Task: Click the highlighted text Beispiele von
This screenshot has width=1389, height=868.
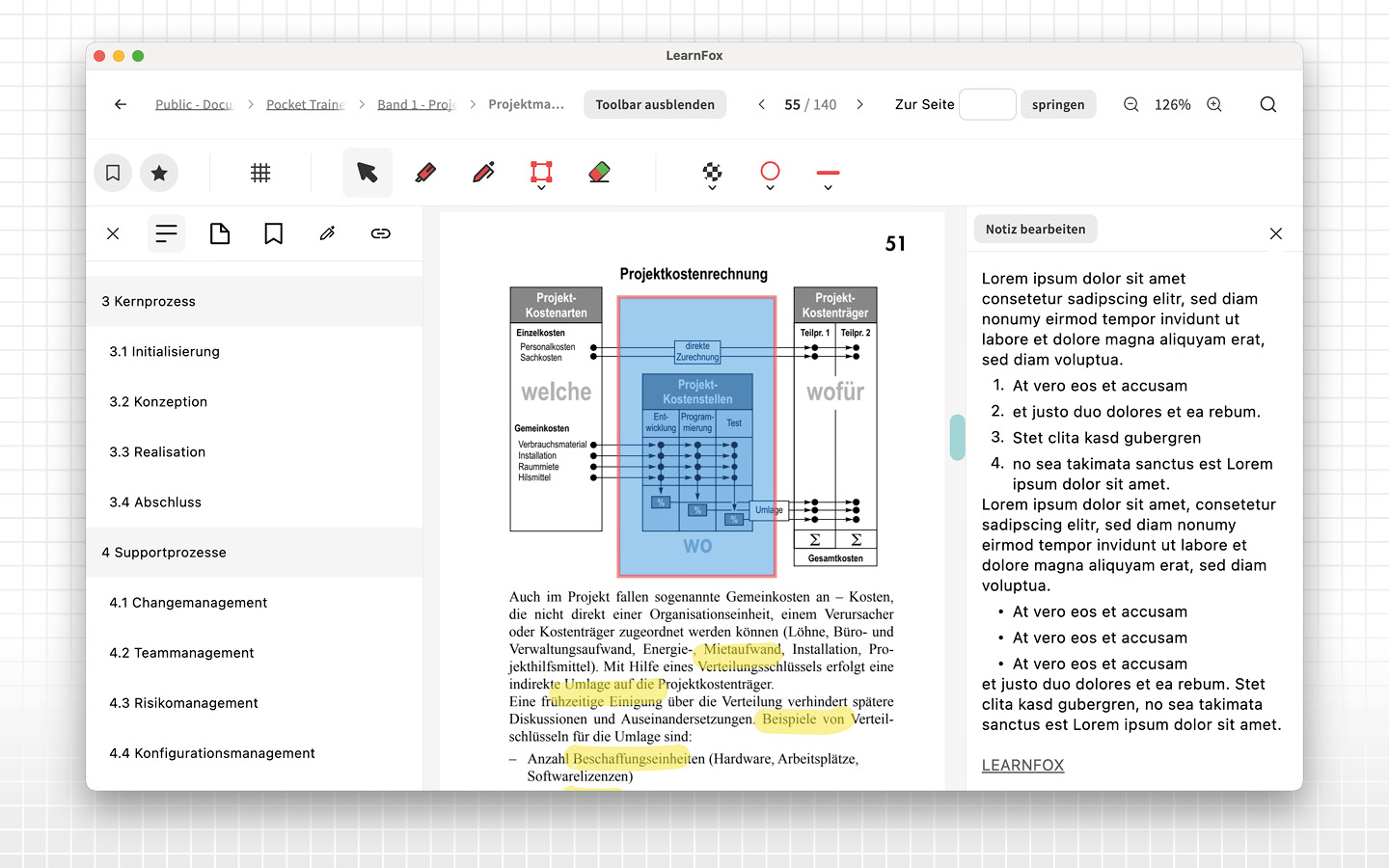Action: tap(803, 719)
